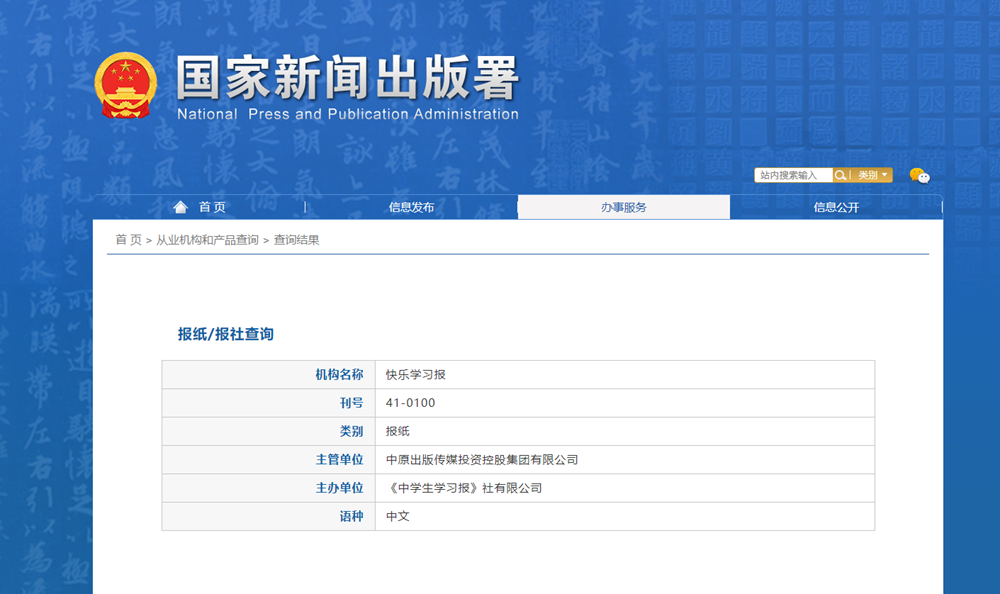Select the highlighted 办事服务 tab
1000x594 pixels.
point(623,207)
